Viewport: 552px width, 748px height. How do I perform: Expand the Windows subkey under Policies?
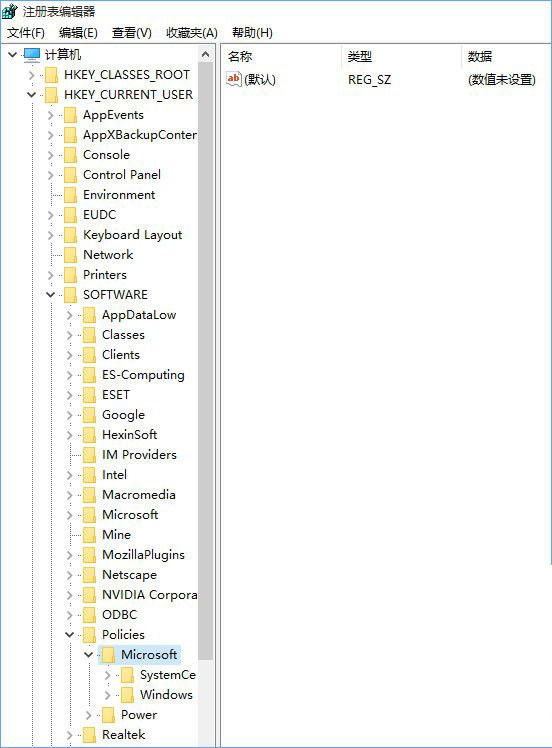coord(108,695)
